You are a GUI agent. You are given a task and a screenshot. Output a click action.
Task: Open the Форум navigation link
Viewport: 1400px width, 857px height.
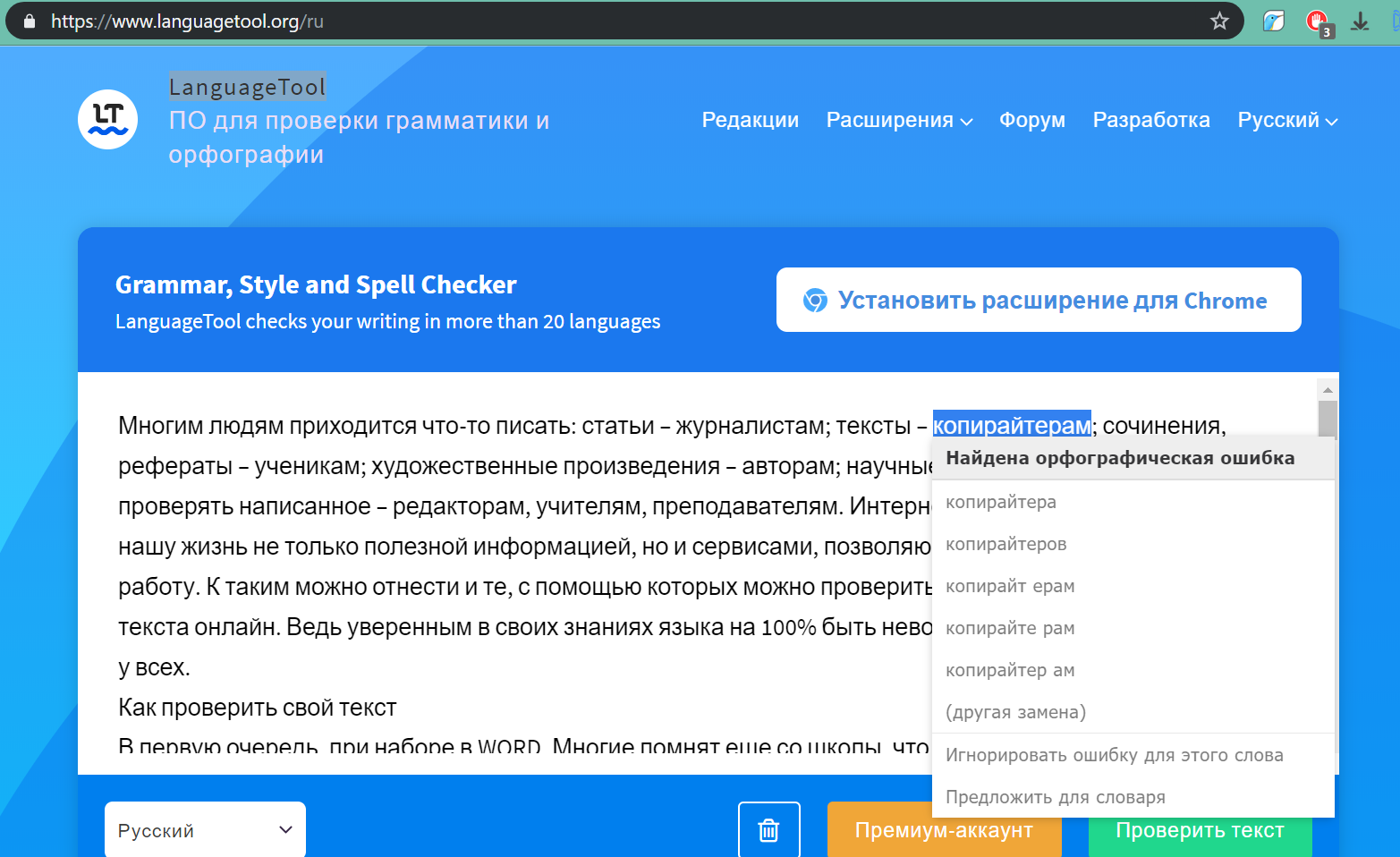[1032, 120]
